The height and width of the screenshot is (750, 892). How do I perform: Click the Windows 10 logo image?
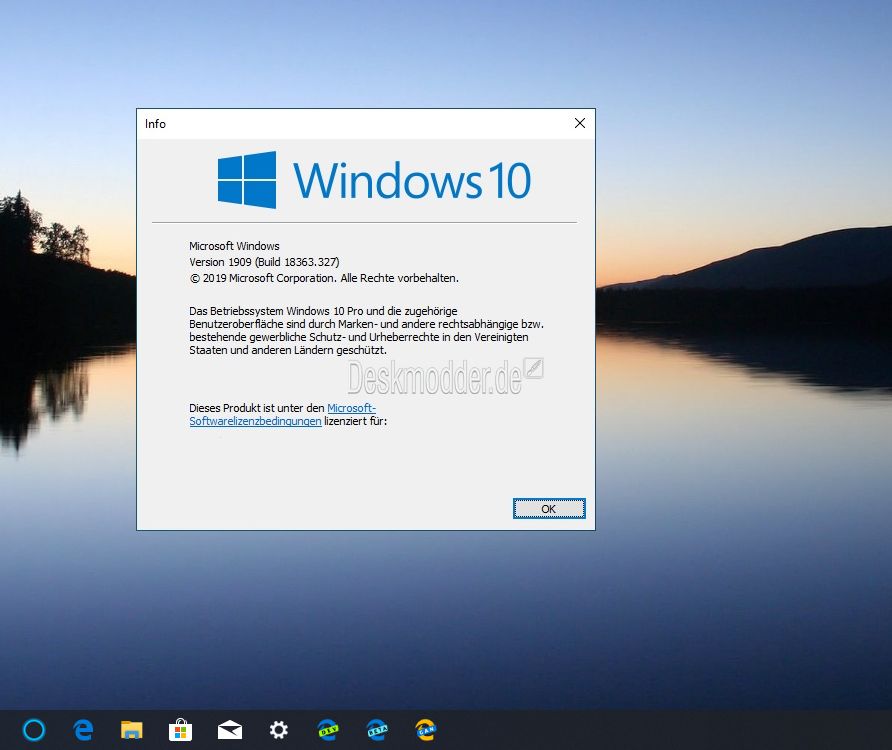click(x=374, y=180)
